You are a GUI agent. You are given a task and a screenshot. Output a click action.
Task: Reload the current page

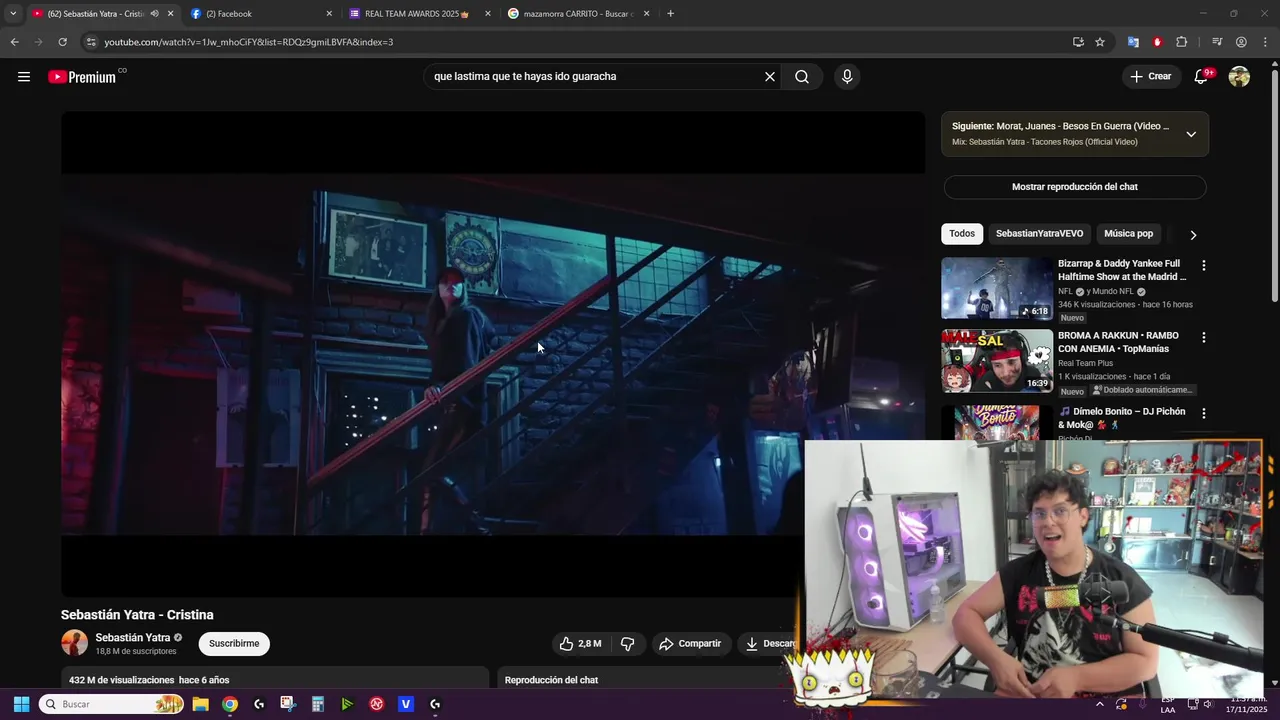click(62, 42)
